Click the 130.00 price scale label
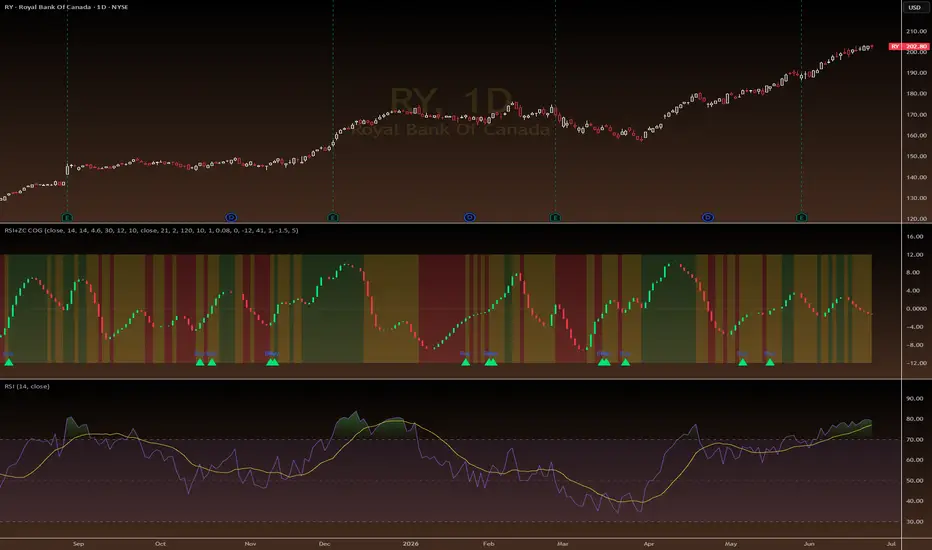Image resolution: width=932 pixels, height=550 pixels. (916, 197)
